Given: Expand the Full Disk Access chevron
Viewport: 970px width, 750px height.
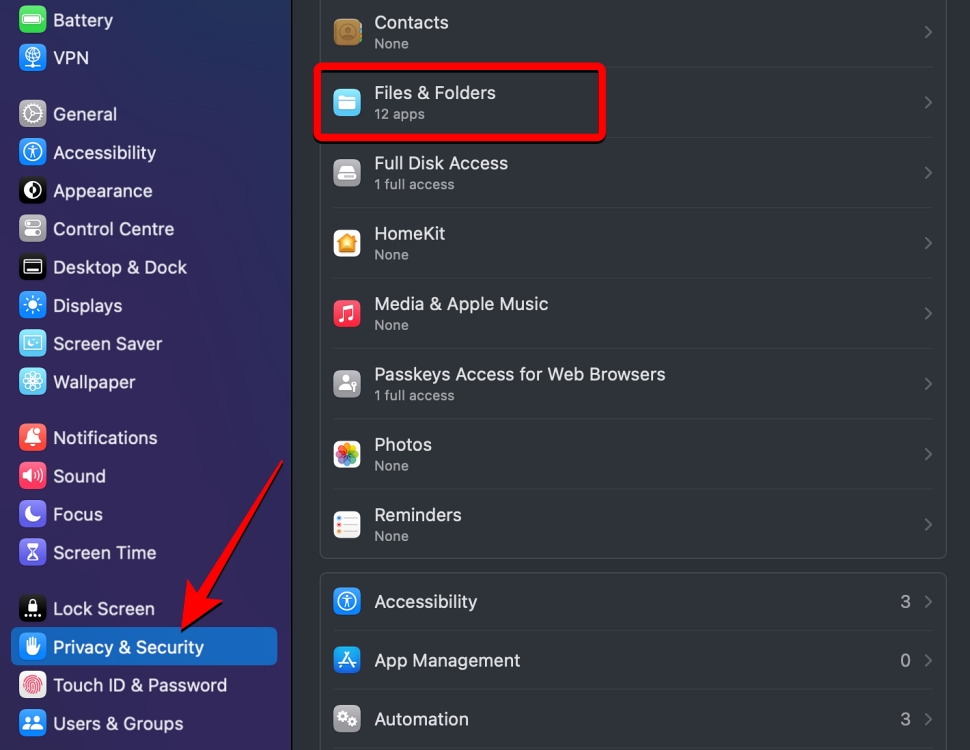Looking at the screenshot, I should (928, 173).
